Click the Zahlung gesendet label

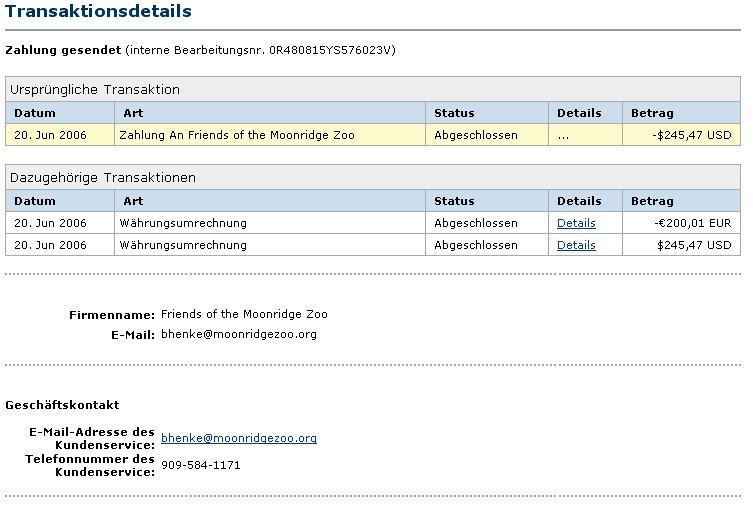point(63,50)
